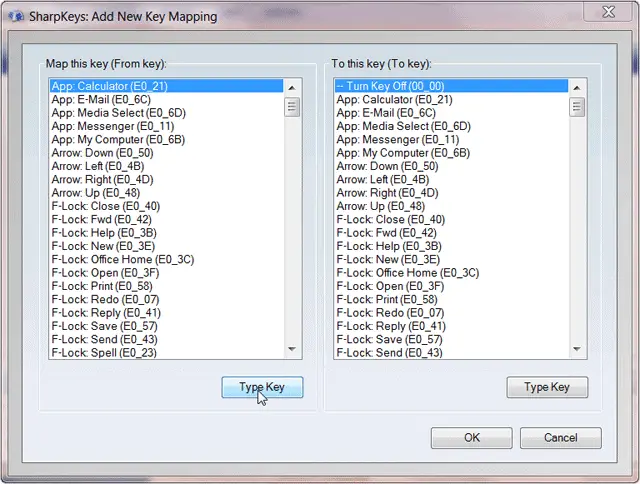
Task: Select F-Lock: Close (E0_40) in To key list
Action: coord(451,220)
